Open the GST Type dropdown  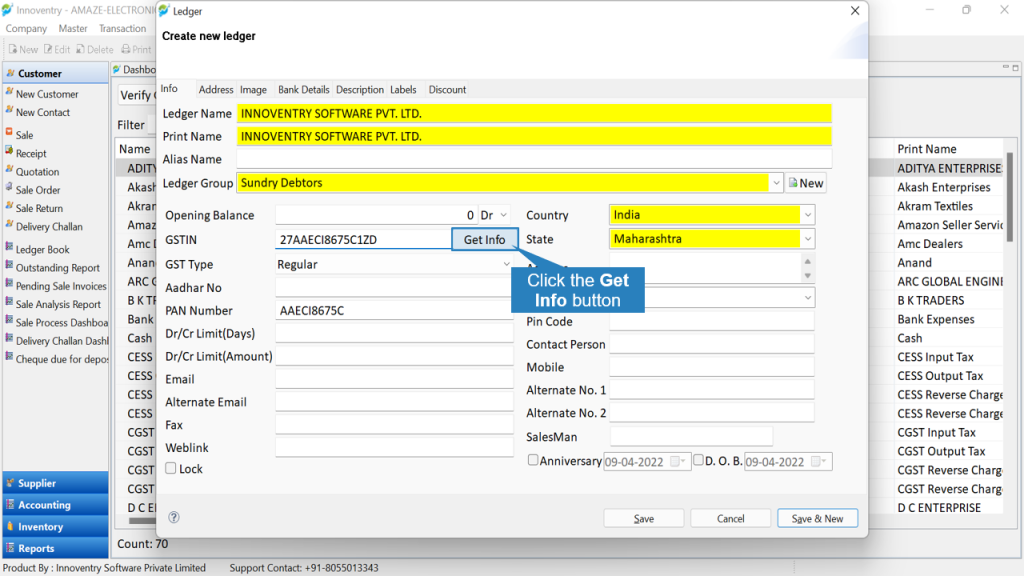tap(394, 264)
